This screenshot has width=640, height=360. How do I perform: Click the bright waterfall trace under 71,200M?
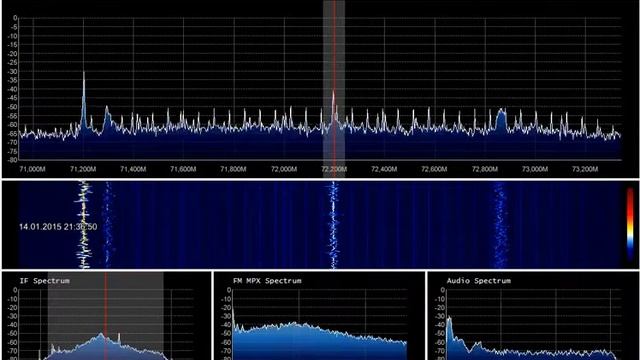tap(84, 225)
